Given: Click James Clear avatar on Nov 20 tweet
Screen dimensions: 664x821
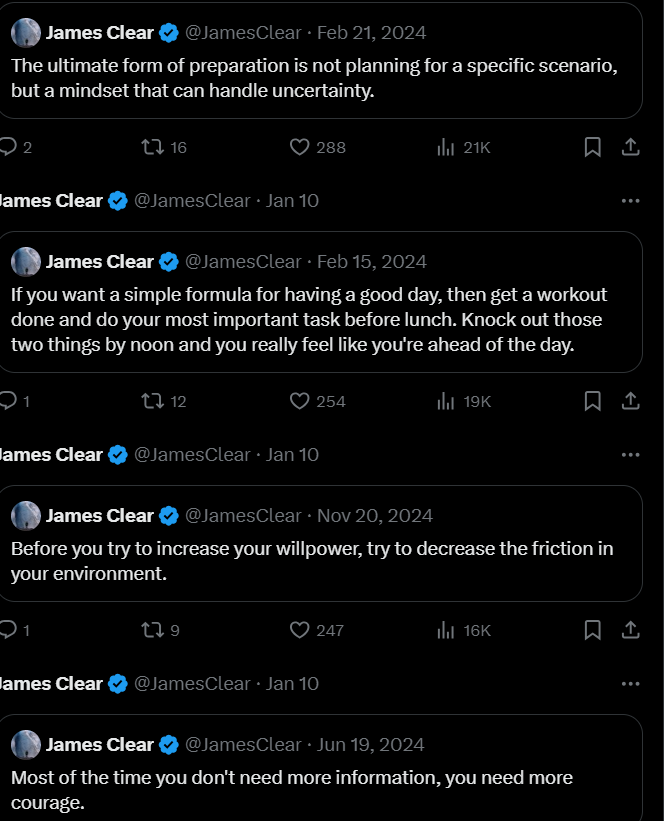Looking at the screenshot, I should tap(26, 515).
